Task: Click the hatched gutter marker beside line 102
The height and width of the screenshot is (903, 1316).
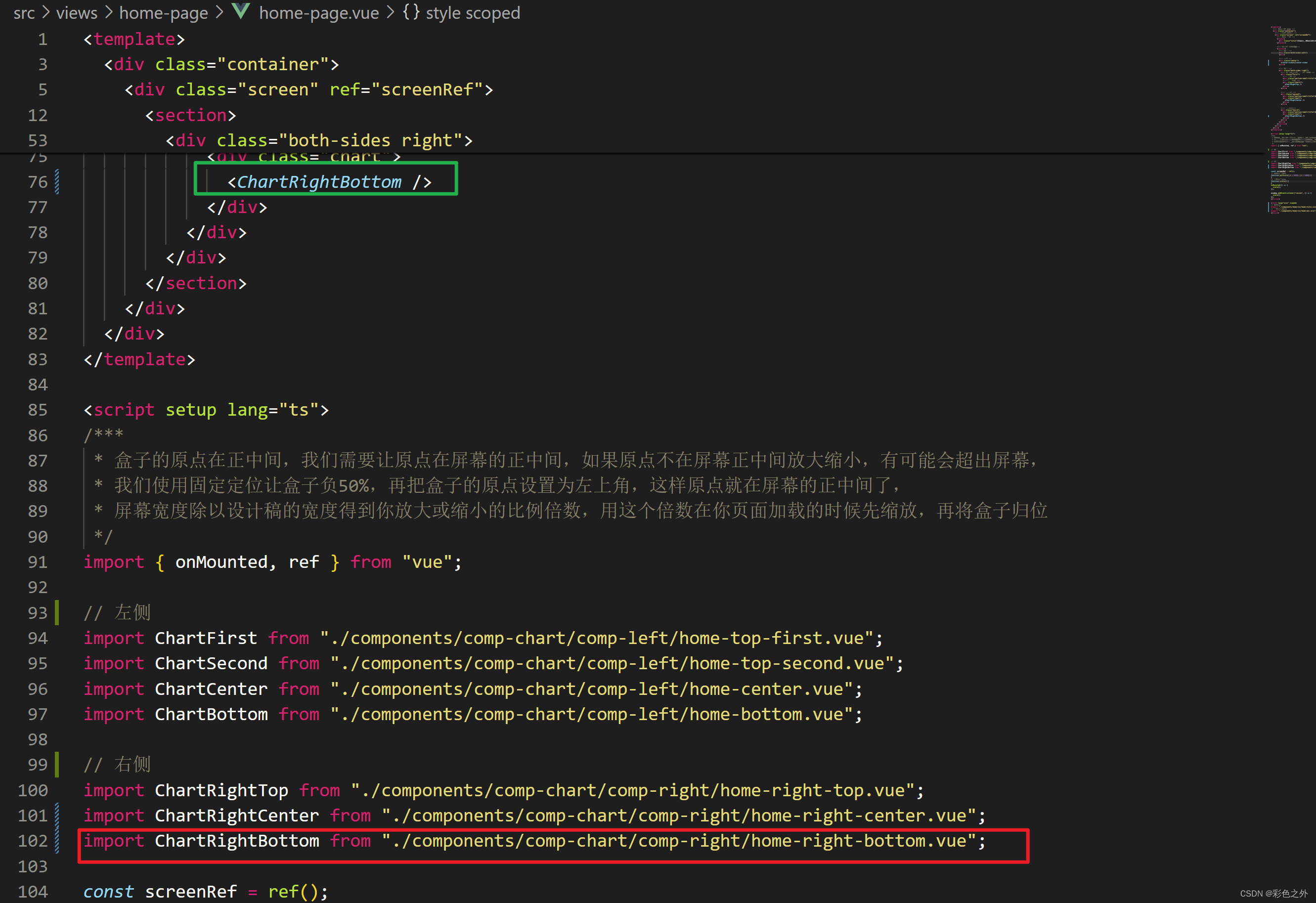Action: point(57,841)
